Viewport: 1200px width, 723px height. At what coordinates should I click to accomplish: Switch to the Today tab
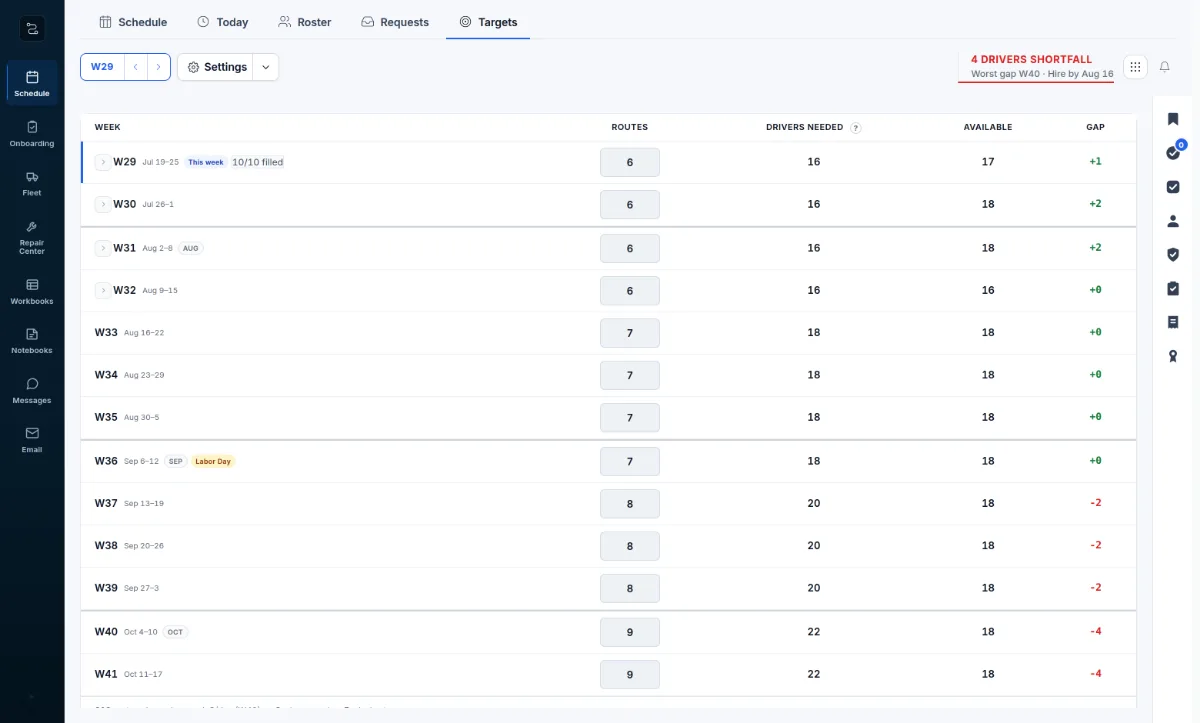click(222, 22)
